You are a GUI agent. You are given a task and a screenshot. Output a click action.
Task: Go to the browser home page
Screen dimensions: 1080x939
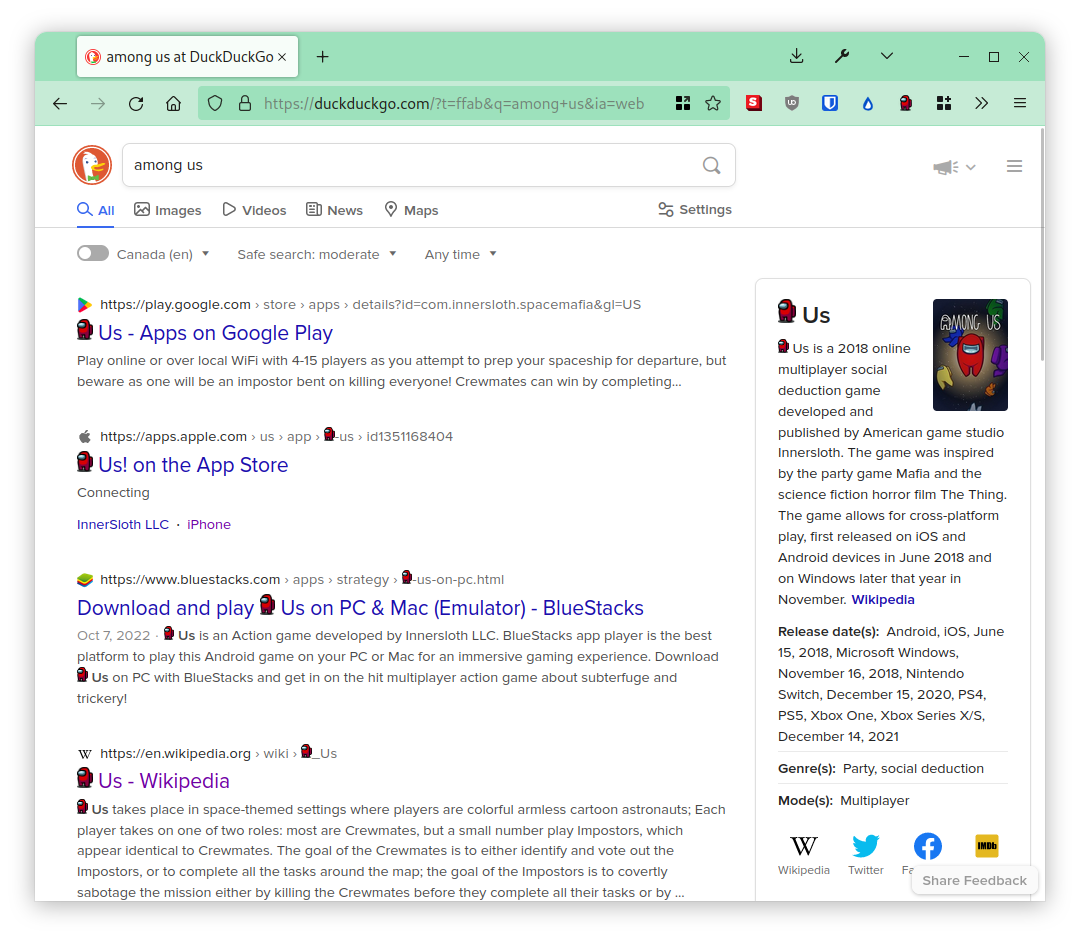pos(174,103)
